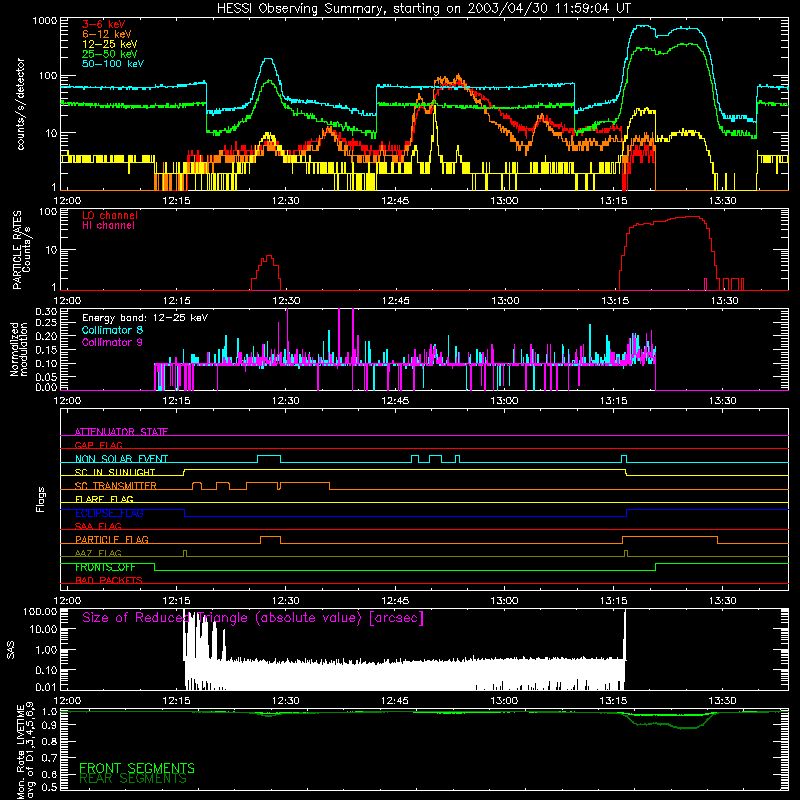The image size is (800, 800).
Task: Click the SAS axis label
Action: tap(11, 650)
